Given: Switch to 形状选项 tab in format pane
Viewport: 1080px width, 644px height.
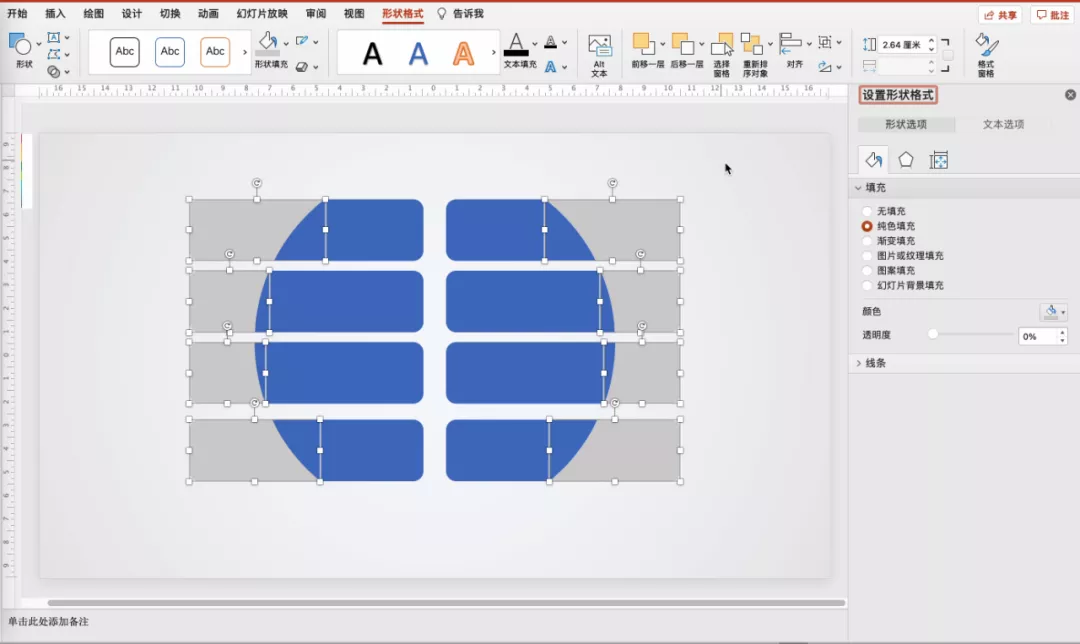Looking at the screenshot, I should click(906, 124).
